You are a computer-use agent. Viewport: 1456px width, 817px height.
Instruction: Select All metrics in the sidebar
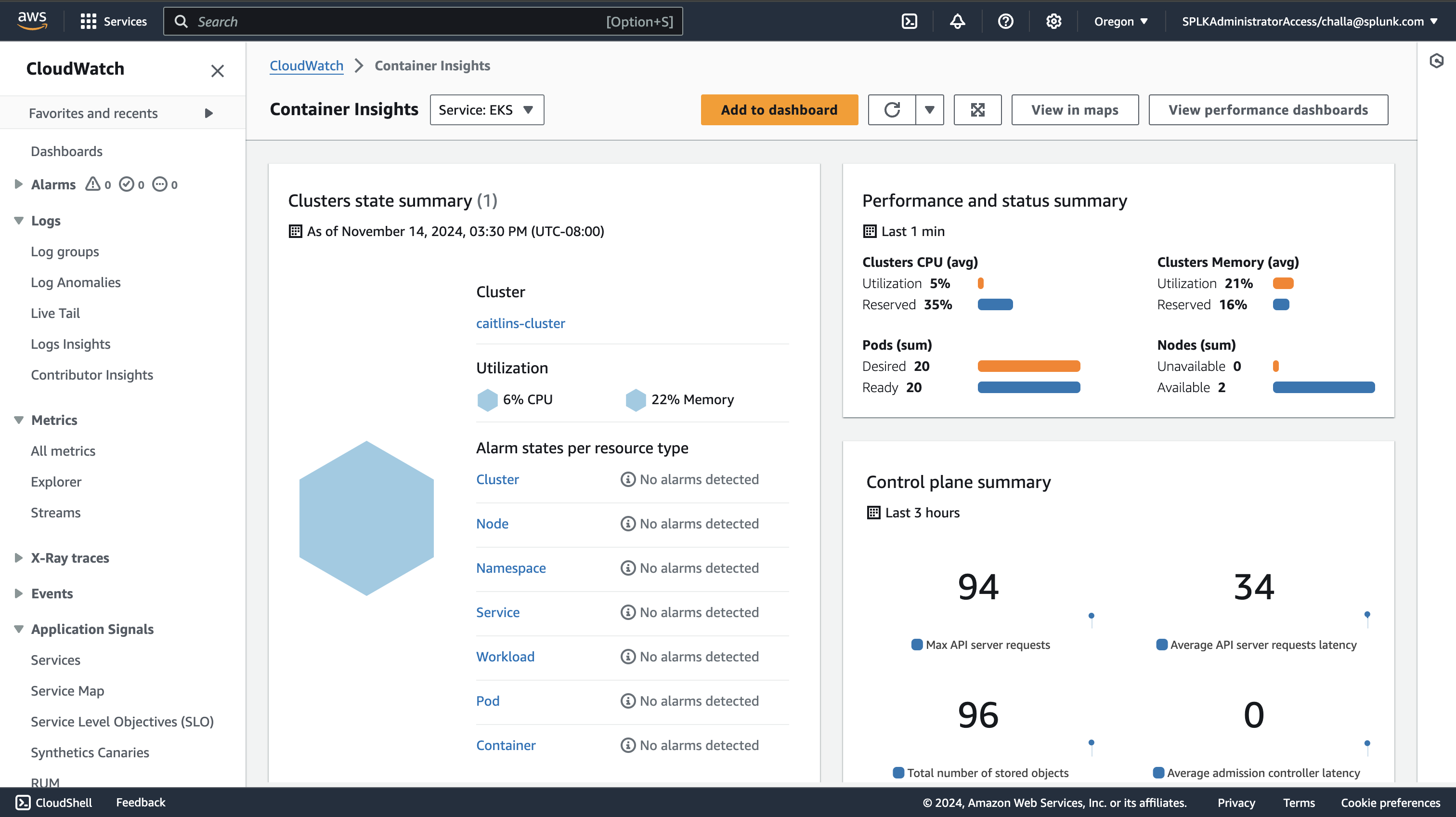click(63, 450)
